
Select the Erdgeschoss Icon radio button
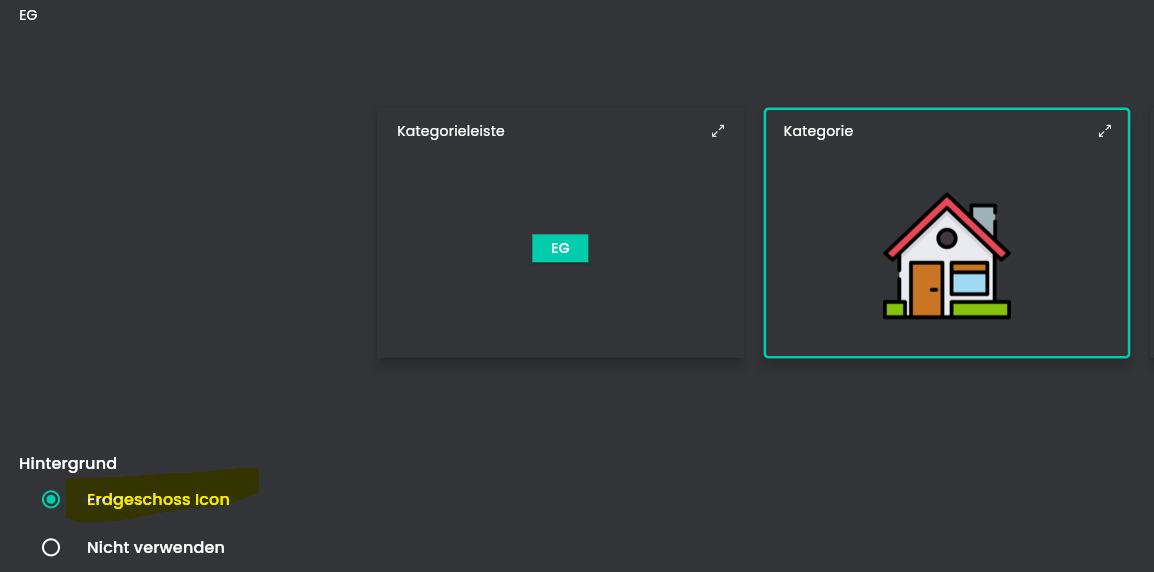tap(51, 499)
